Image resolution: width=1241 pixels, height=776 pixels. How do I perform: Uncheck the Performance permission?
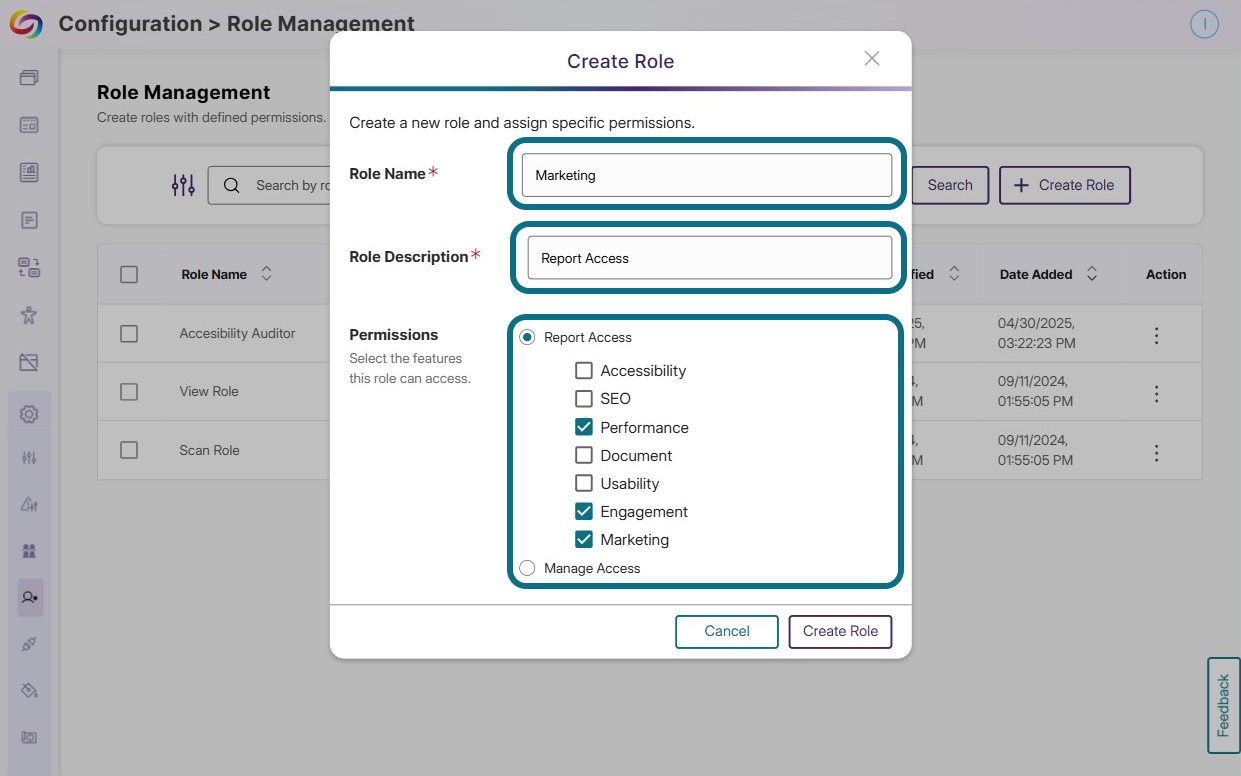(584, 427)
